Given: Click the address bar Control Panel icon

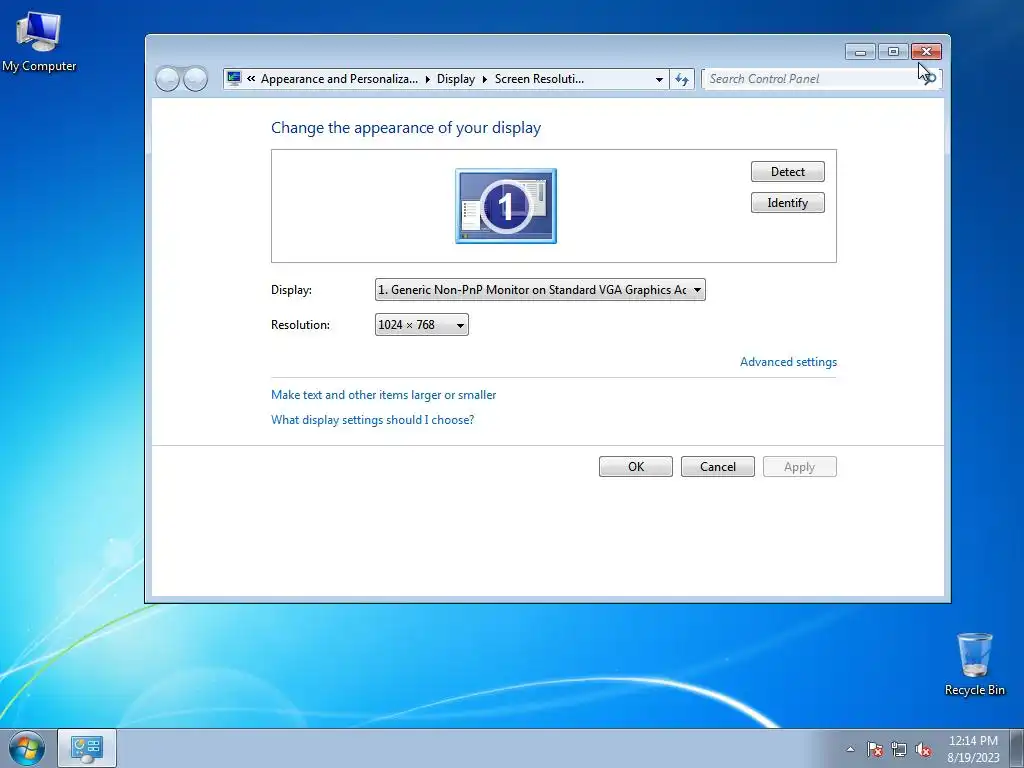Looking at the screenshot, I should pos(234,79).
